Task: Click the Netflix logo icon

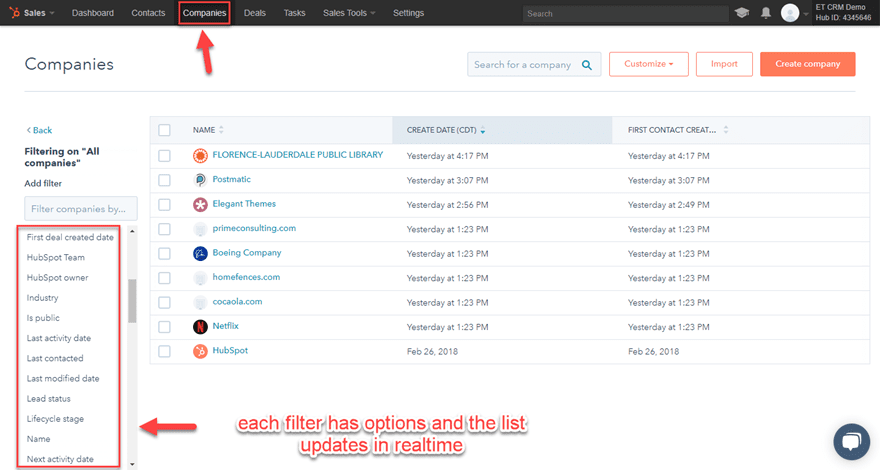Action: coord(200,326)
